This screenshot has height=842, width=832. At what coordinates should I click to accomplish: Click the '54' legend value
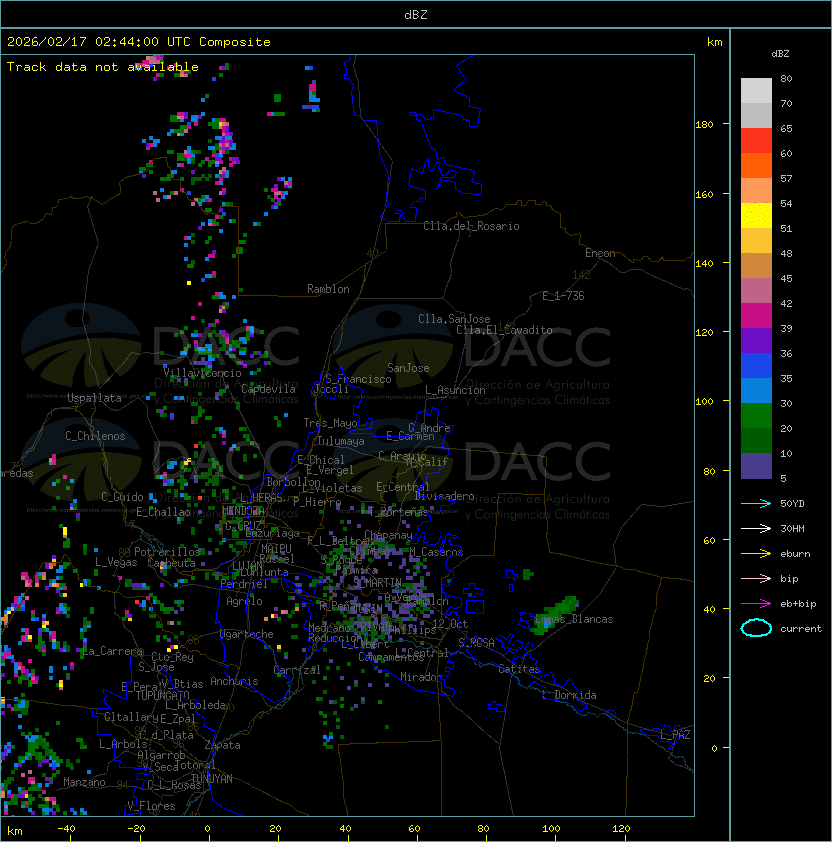[x=786, y=204]
